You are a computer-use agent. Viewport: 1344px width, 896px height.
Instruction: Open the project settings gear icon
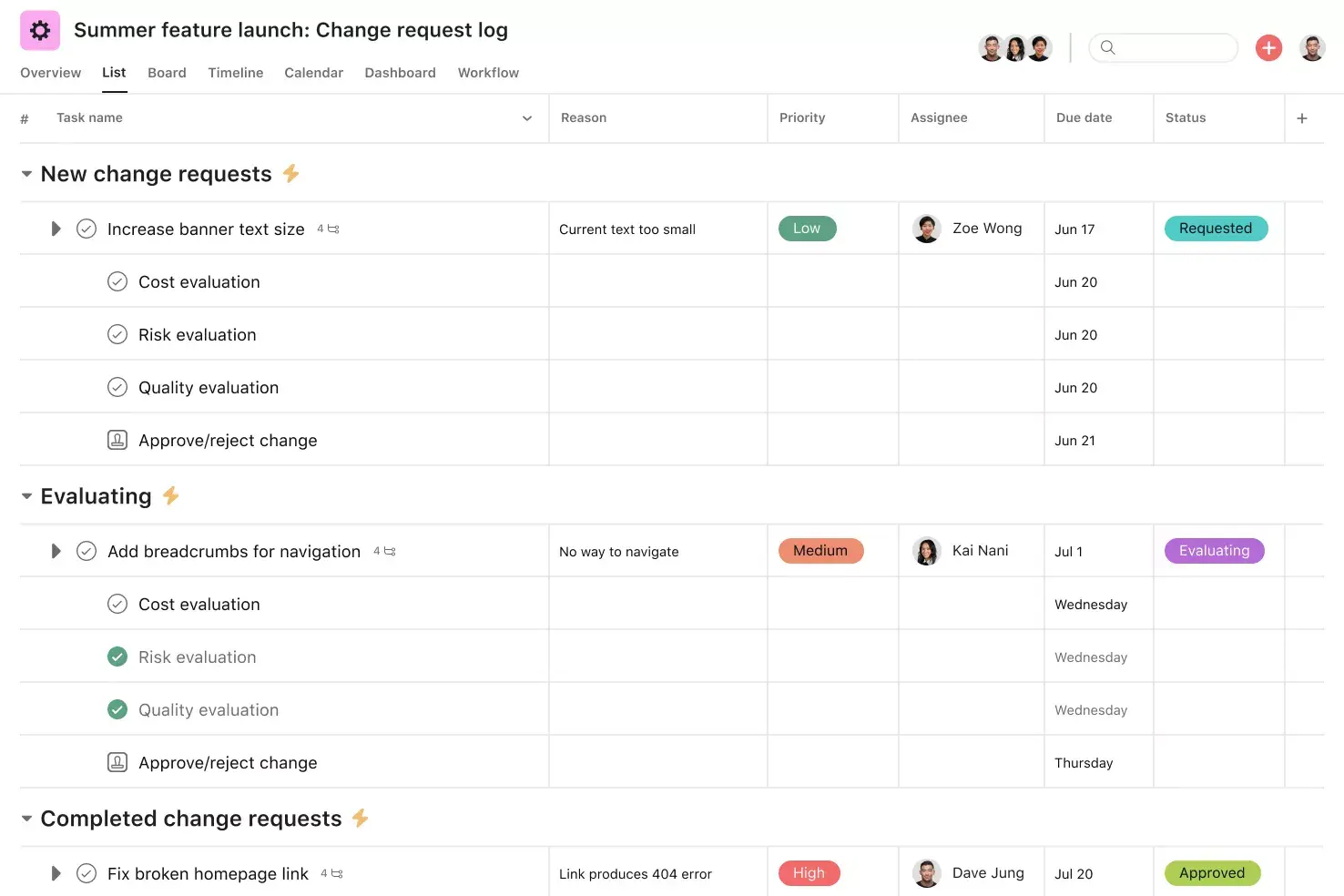(39, 29)
